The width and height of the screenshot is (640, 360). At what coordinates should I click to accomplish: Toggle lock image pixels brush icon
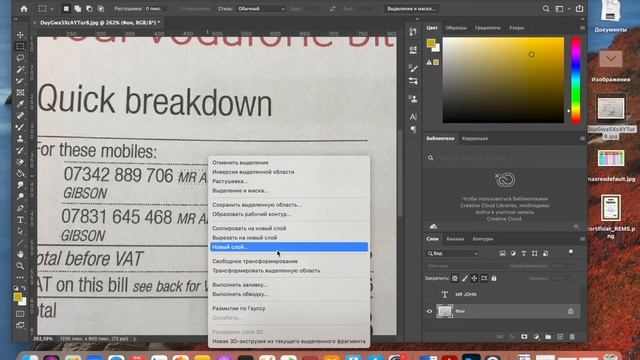(x=464, y=278)
